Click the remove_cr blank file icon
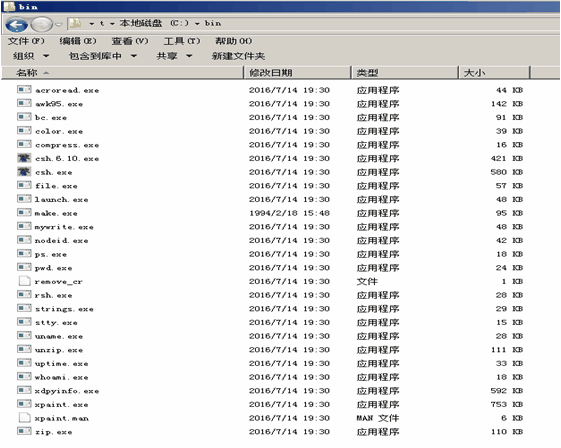This screenshot has height=448, width=561. coord(24,281)
